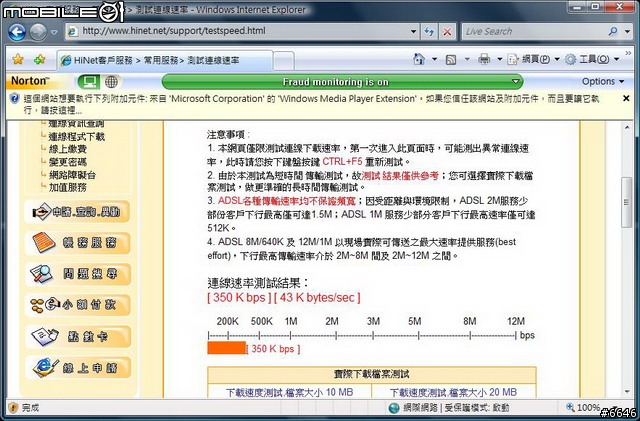
Task: Open the search provider dropdown arrow
Action: (x=627, y=31)
